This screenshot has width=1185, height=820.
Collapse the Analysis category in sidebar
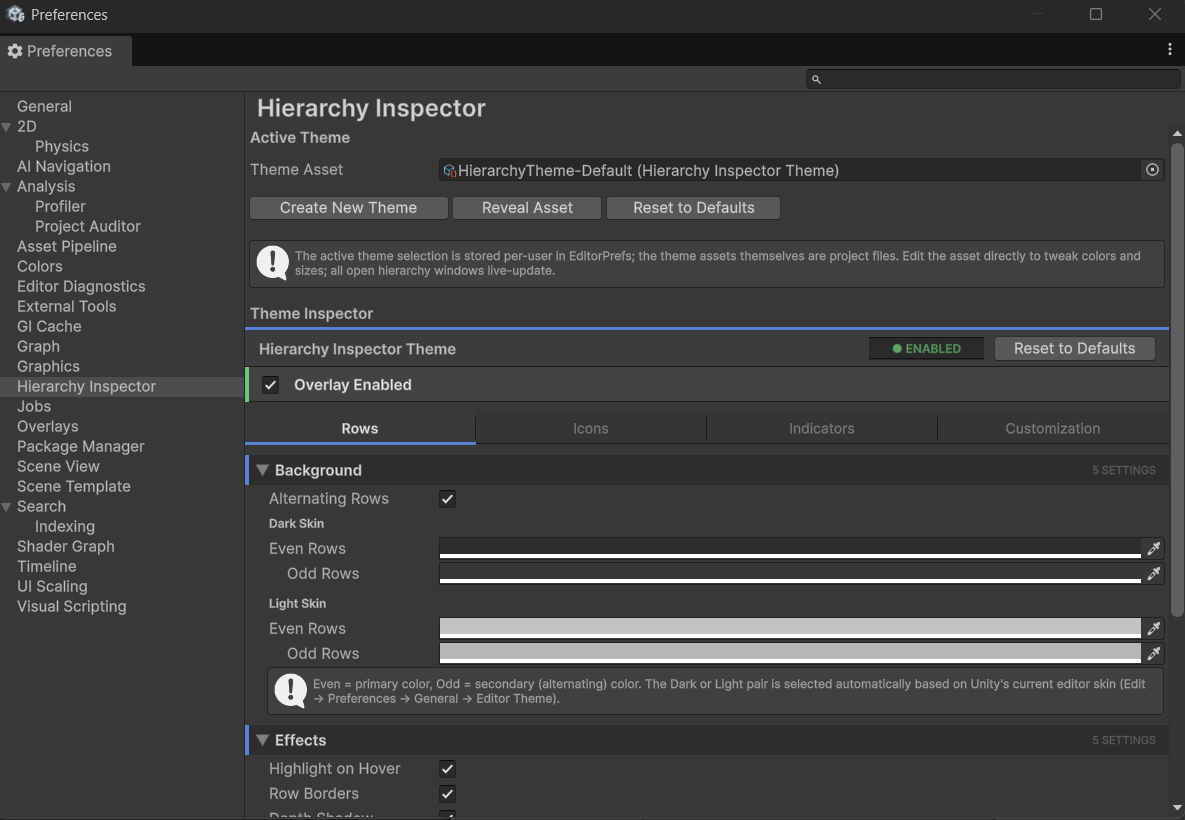(x=7, y=187)
